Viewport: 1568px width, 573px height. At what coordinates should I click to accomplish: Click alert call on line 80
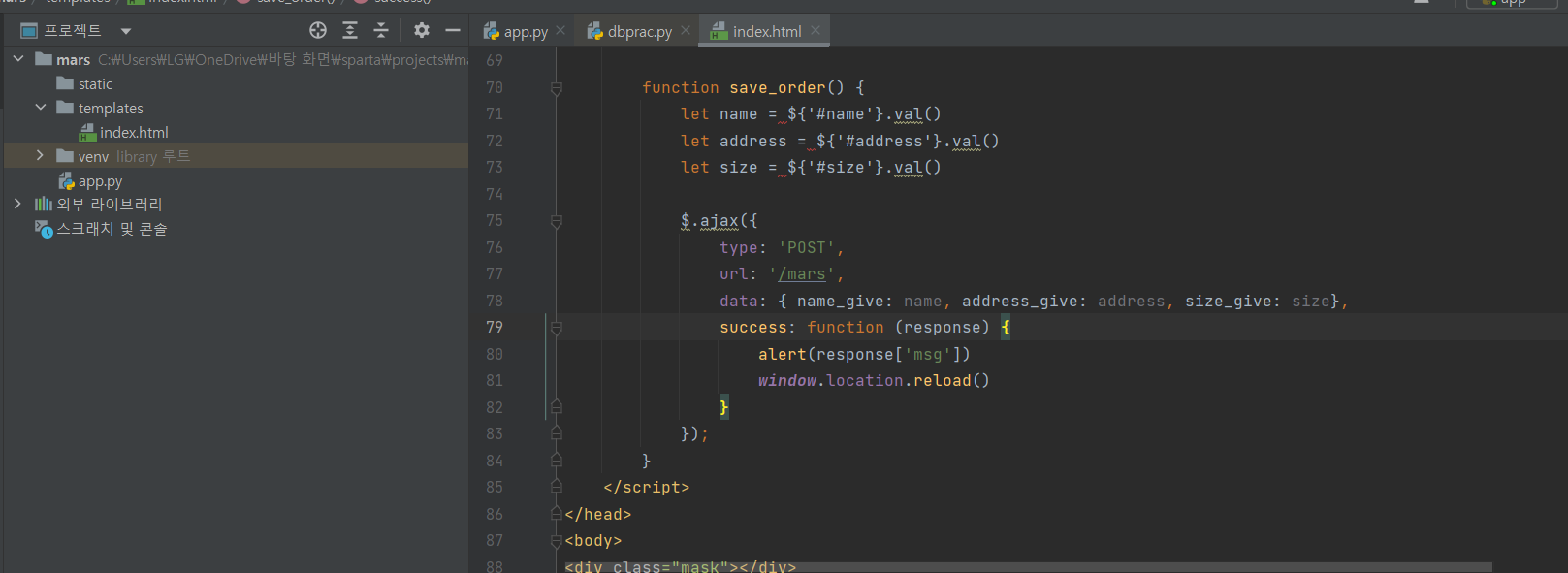(864, 354)
